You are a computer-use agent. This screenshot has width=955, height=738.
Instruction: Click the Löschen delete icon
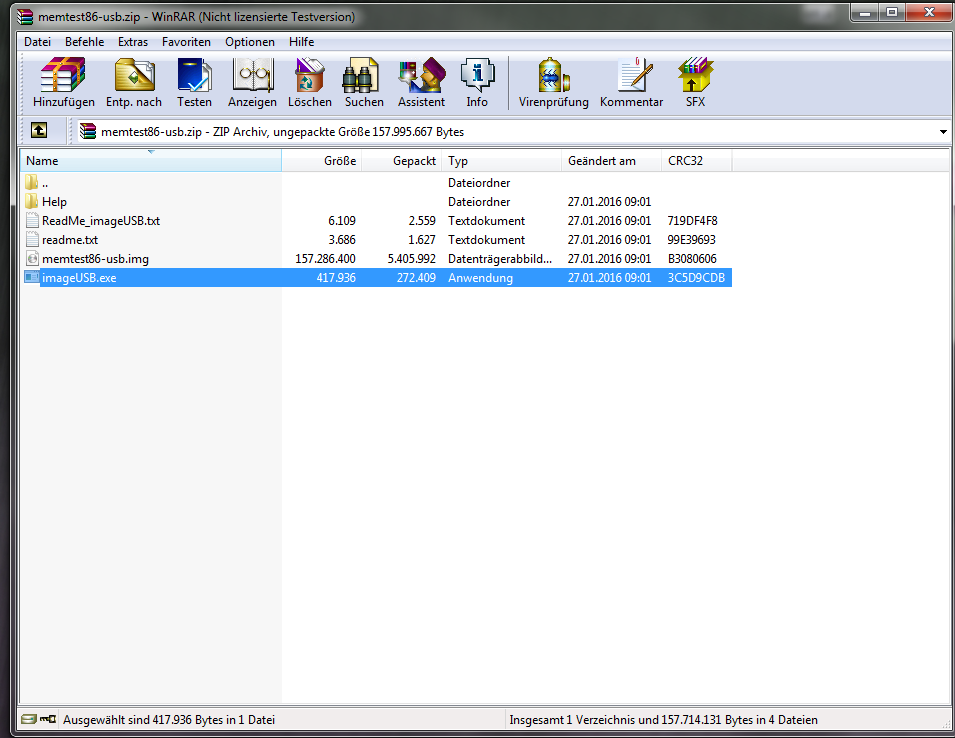(x=309, y=76)
